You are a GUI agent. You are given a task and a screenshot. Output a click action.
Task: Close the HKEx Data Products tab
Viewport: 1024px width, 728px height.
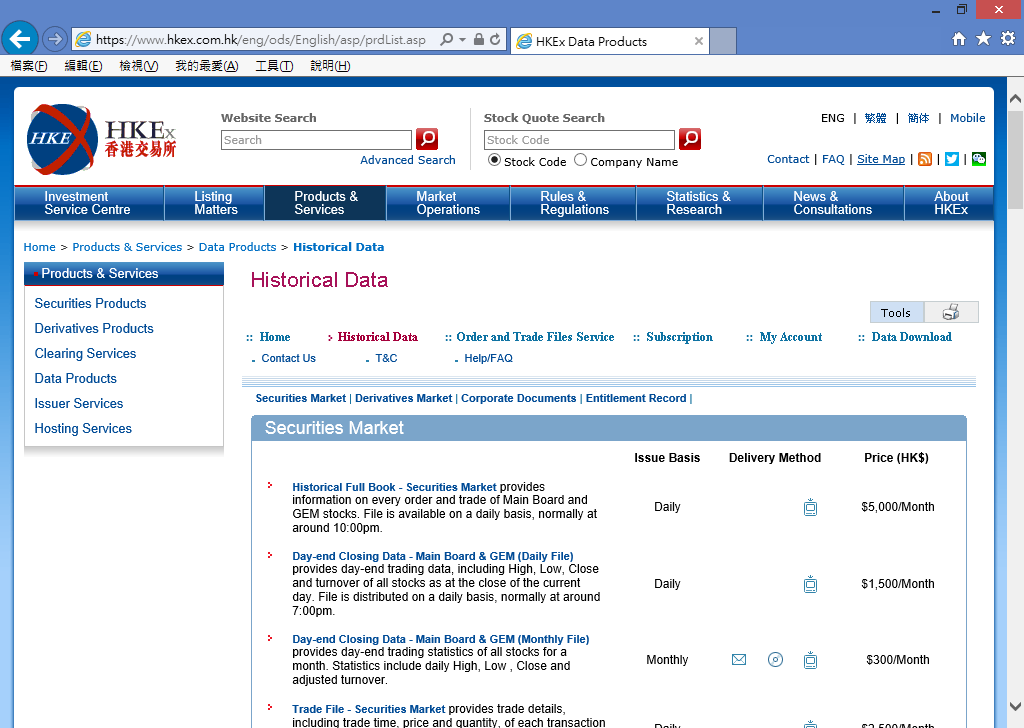tap(699, 41)
